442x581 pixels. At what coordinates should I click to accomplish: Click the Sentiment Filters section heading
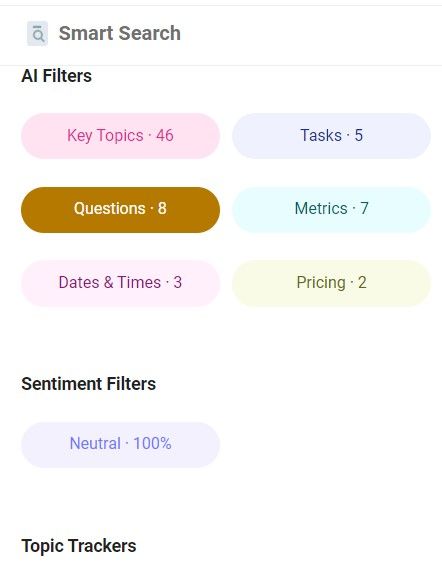[89, 384]
